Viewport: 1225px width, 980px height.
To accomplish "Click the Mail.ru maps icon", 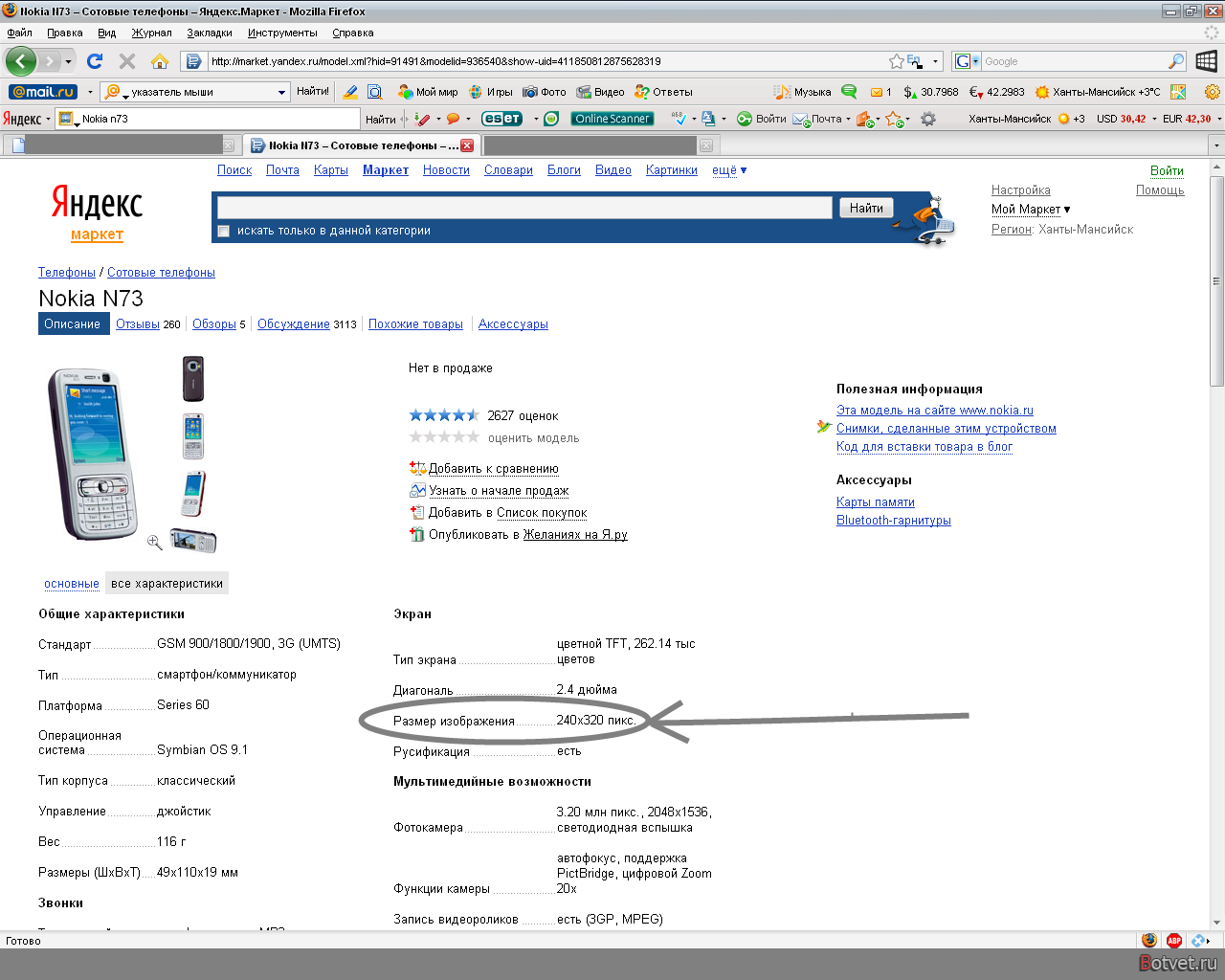I will coord(1178,92).
